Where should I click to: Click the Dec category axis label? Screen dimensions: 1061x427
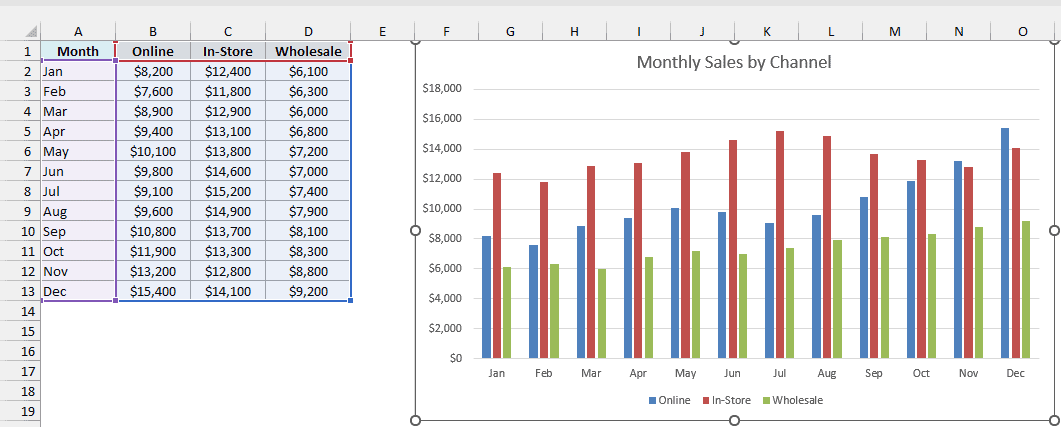pos(1015,374)
